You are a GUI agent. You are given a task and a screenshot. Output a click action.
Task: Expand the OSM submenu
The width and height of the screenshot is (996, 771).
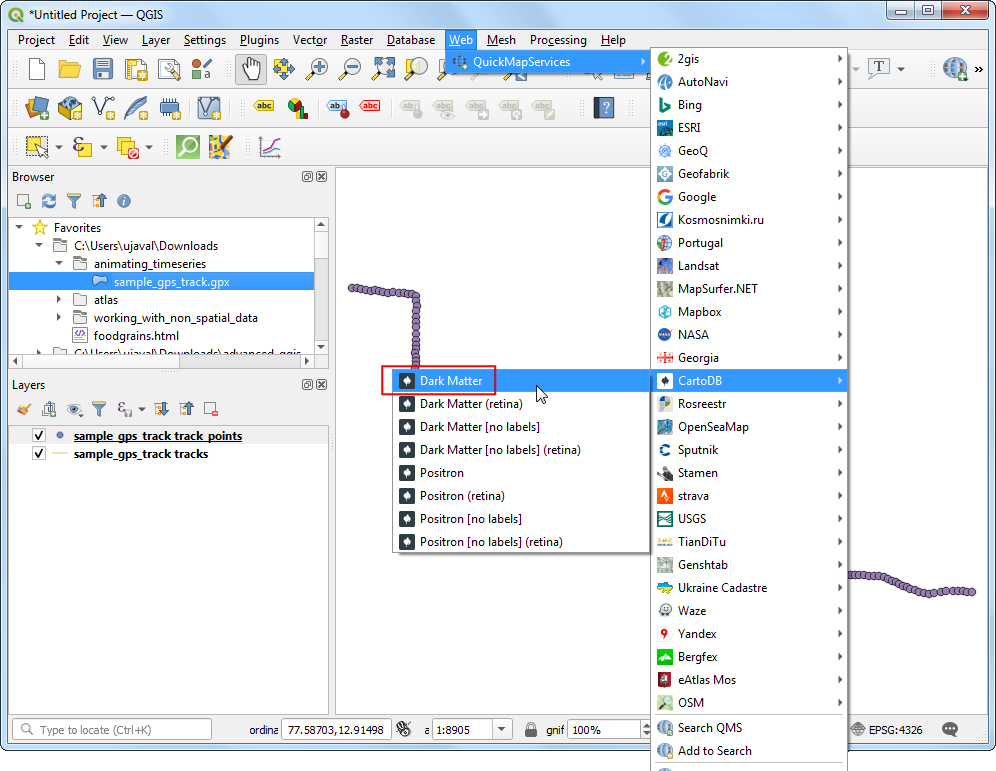click(x=750, y=702)
